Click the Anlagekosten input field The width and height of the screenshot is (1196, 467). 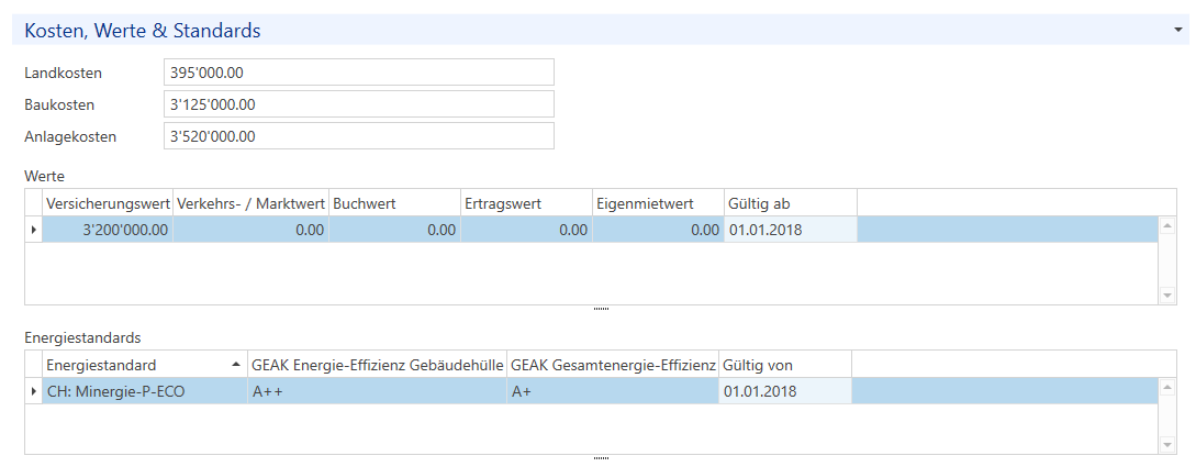(x=358, y=136)
